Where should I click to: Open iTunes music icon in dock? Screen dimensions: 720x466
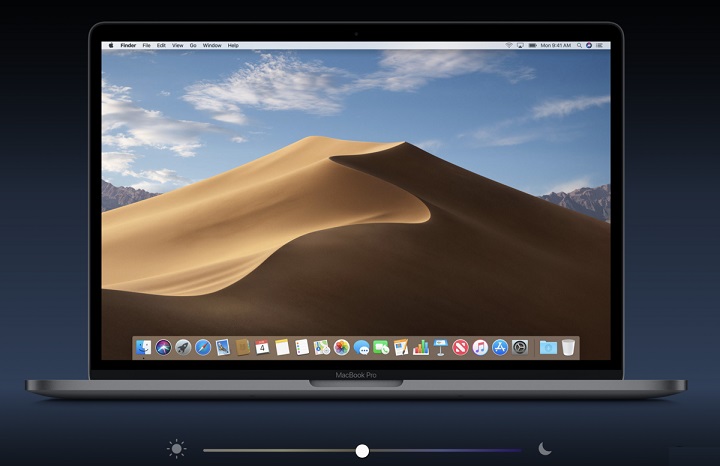480,348
